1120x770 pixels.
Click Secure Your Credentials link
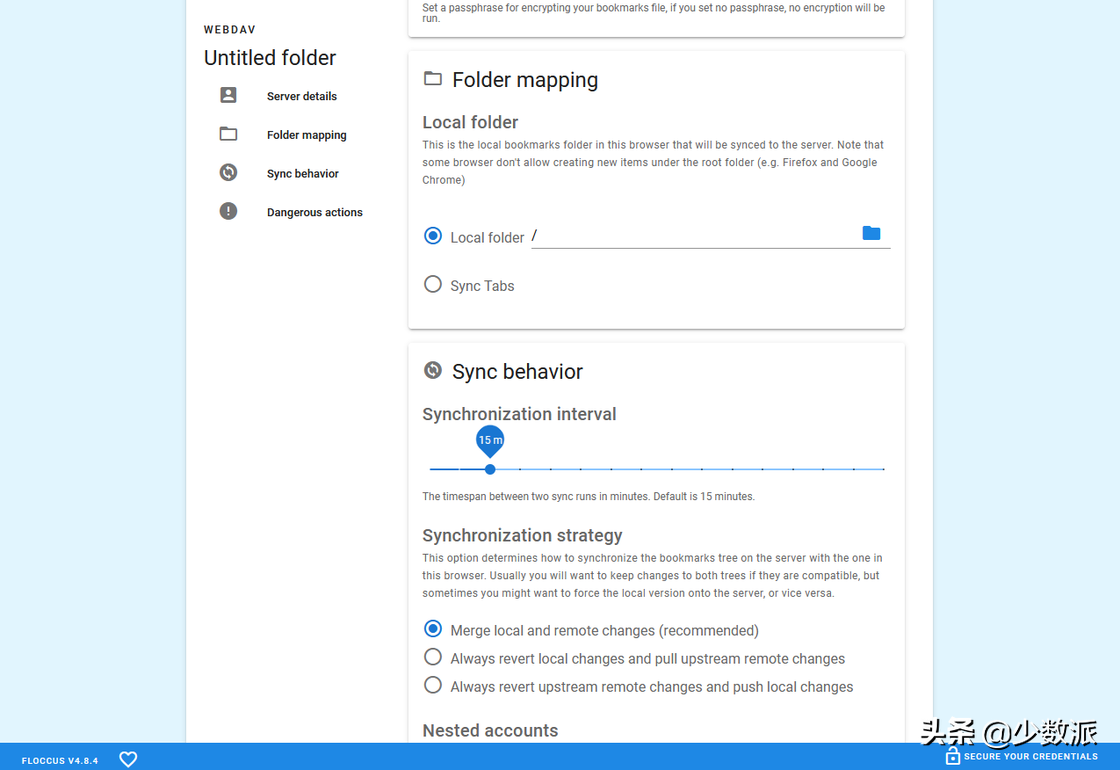(x=1030, y=756)
